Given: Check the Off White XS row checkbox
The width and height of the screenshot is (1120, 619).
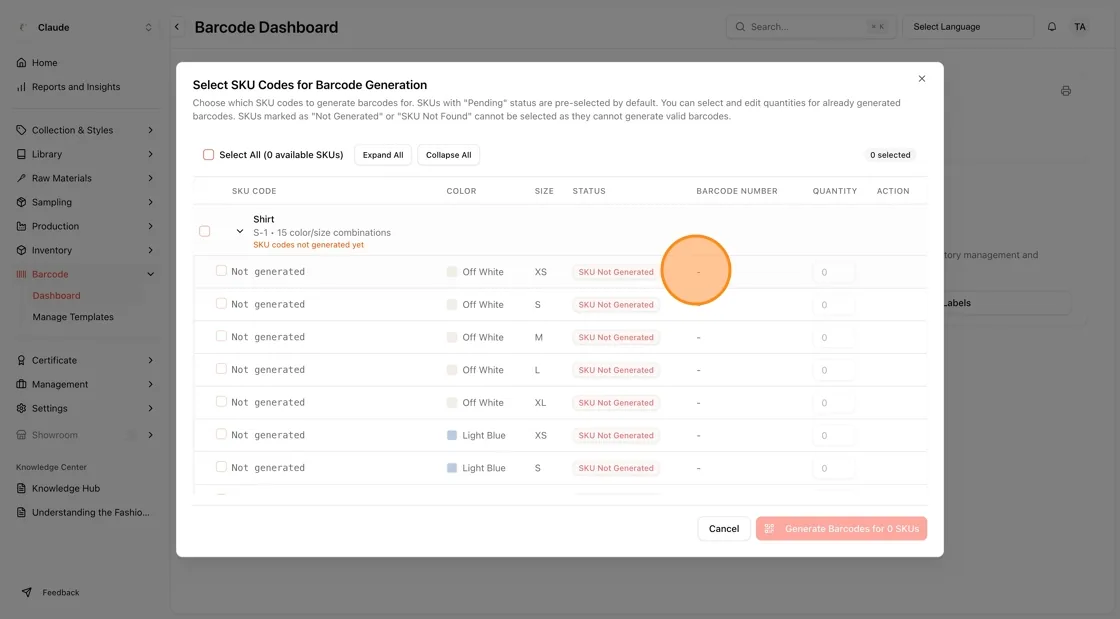Looking at the screenshot, I should point(221,271).
